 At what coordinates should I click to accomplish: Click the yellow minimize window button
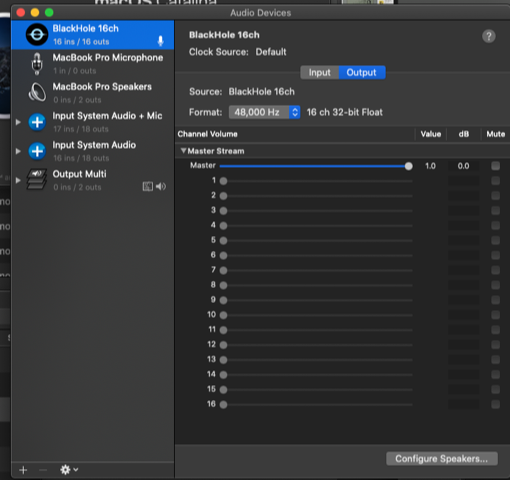[x=35, y=13]
